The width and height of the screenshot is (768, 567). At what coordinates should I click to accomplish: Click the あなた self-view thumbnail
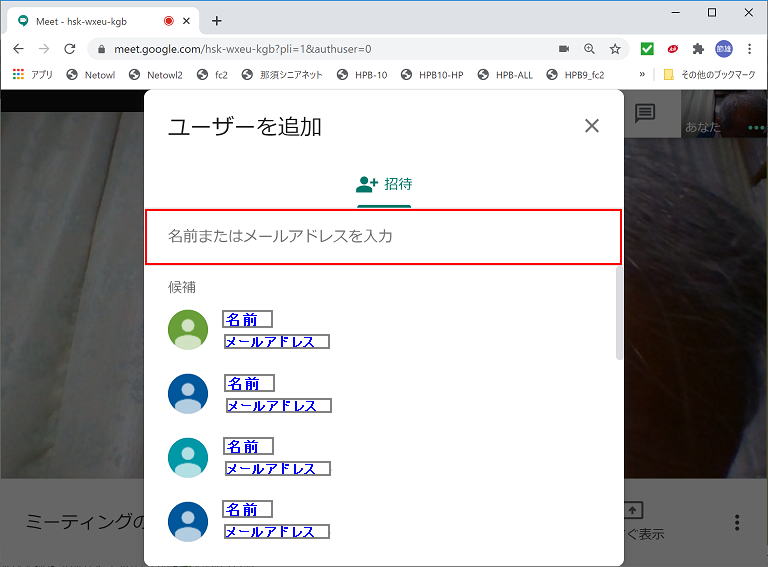(x=724, y=114)
